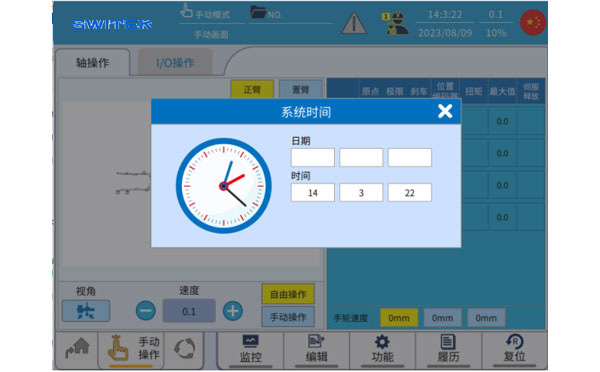Click the warning triangle icon
Viewport: 600px width, 372px height.
pos(354,23)
